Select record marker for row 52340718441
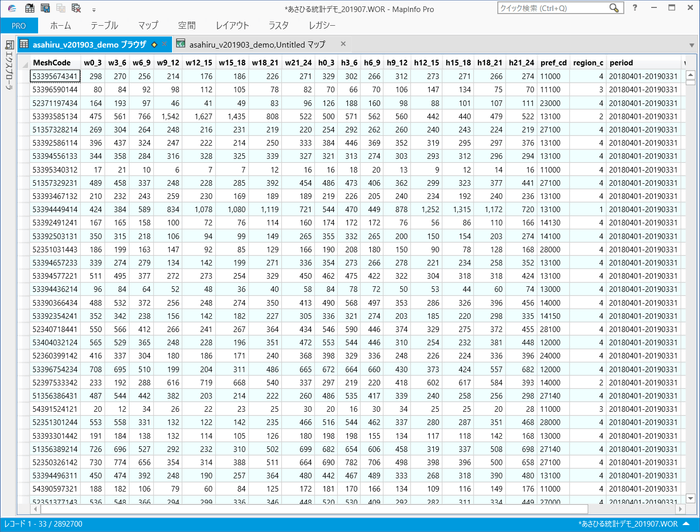700x532 pixels. click(24, 329)
